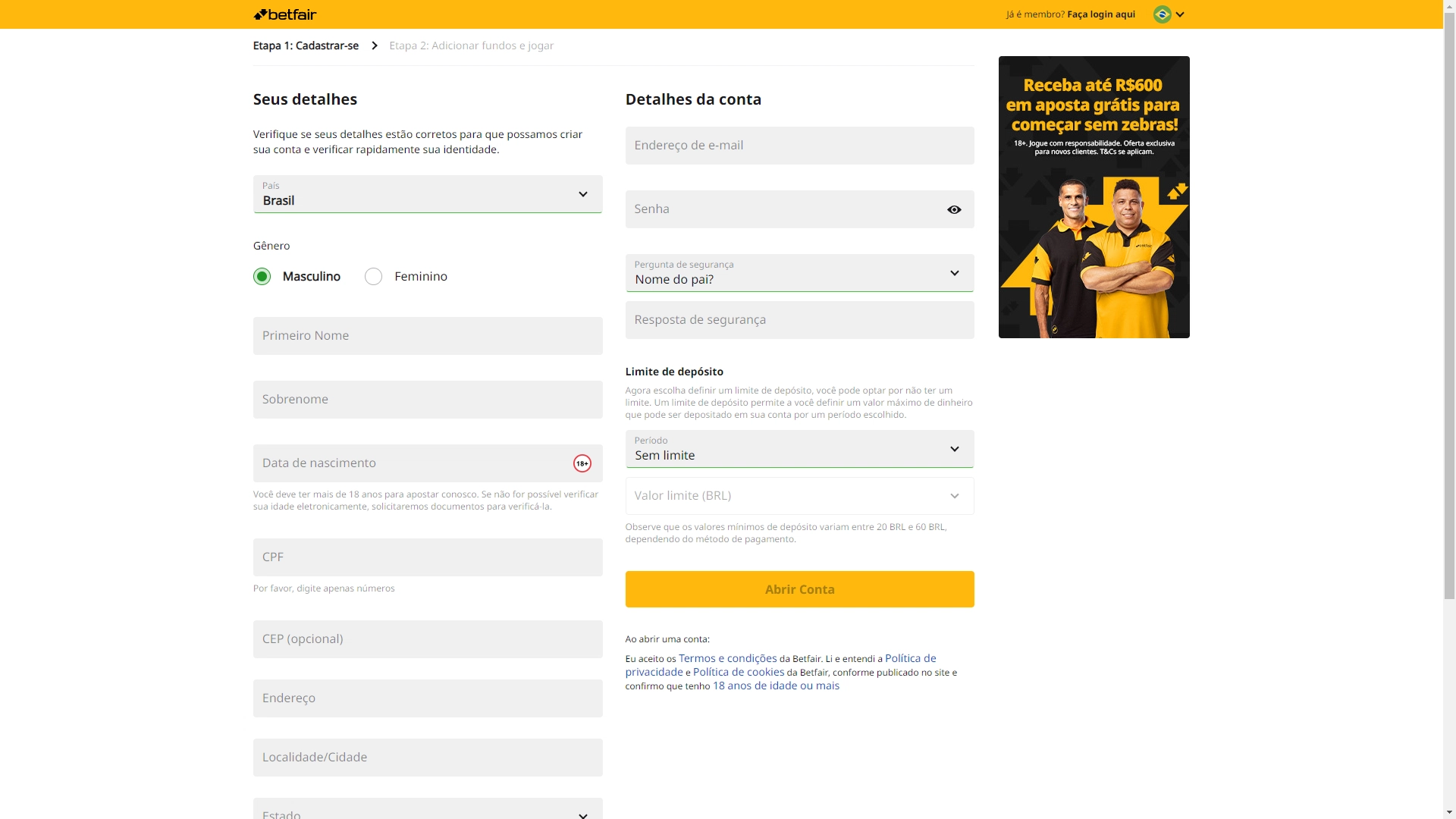Screen dimensions: 1456x819
Task: Focus the Endereço de e-mail field
Action: pyautogui.click(x=799, y=146)
